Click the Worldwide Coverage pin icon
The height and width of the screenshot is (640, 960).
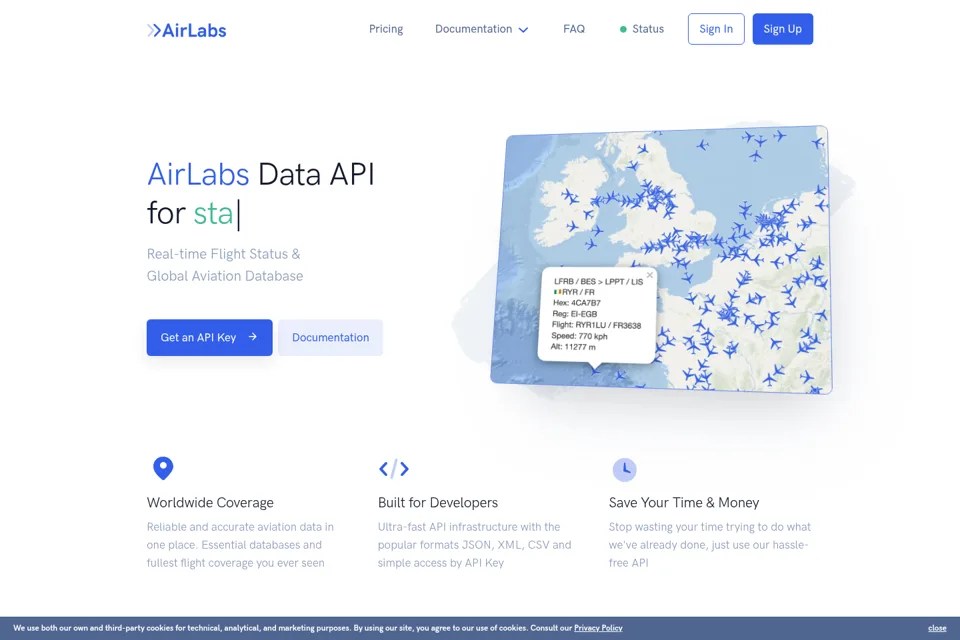(x=163, y=469)
